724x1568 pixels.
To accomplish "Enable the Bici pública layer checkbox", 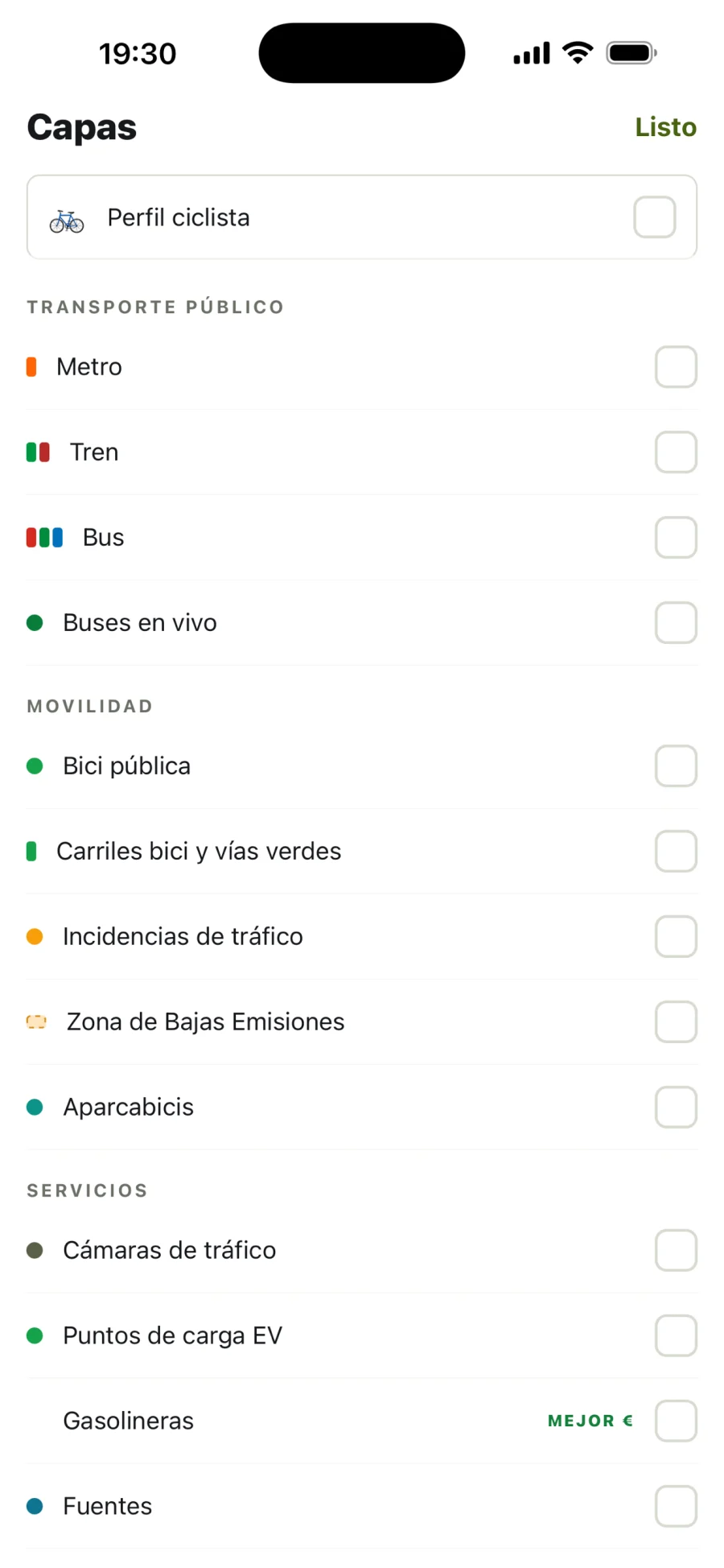I will [x=676, y=766].
